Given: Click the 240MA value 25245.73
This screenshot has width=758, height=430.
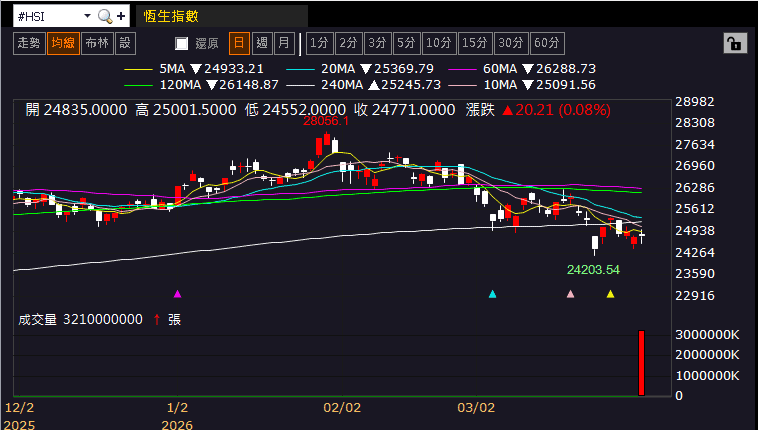Looking at the screenshot, I should click(x=411, y=85).
